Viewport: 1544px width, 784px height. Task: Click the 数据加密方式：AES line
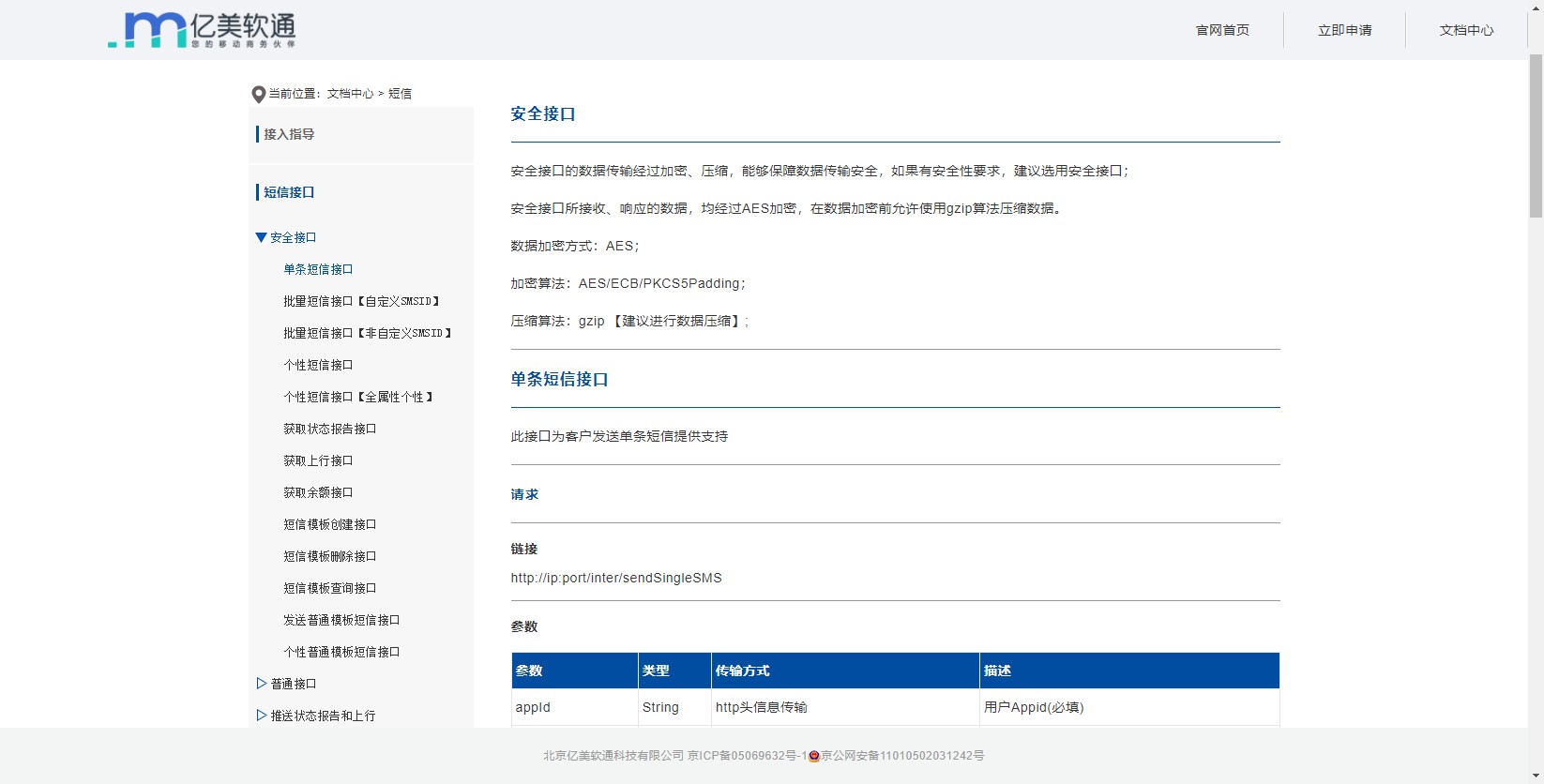pyautogui.click(x=575, y=246)
